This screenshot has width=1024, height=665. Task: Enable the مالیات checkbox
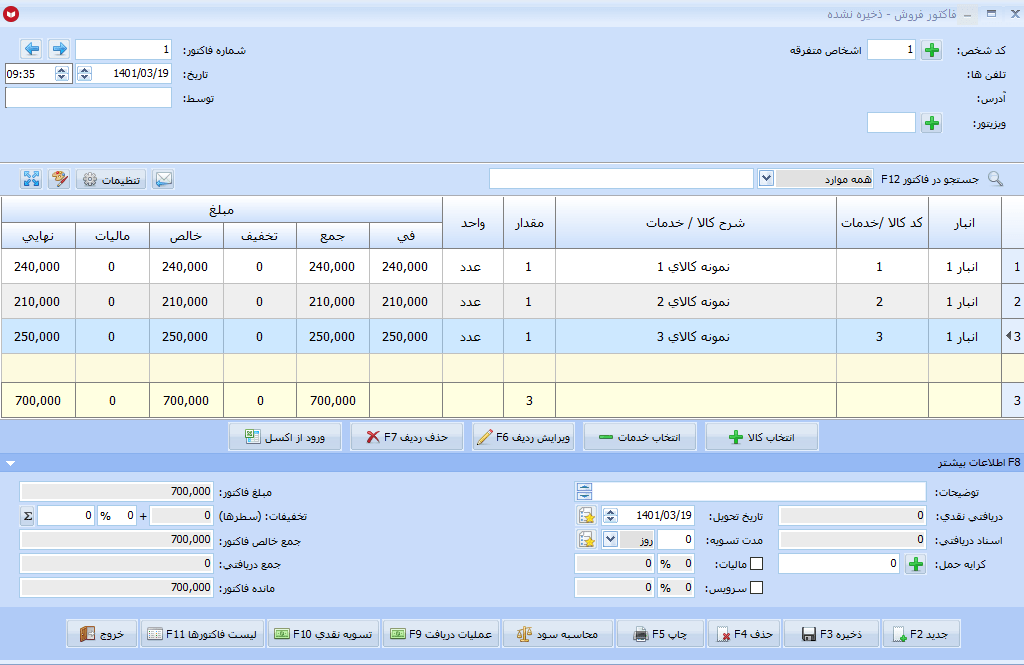(756, 564)
